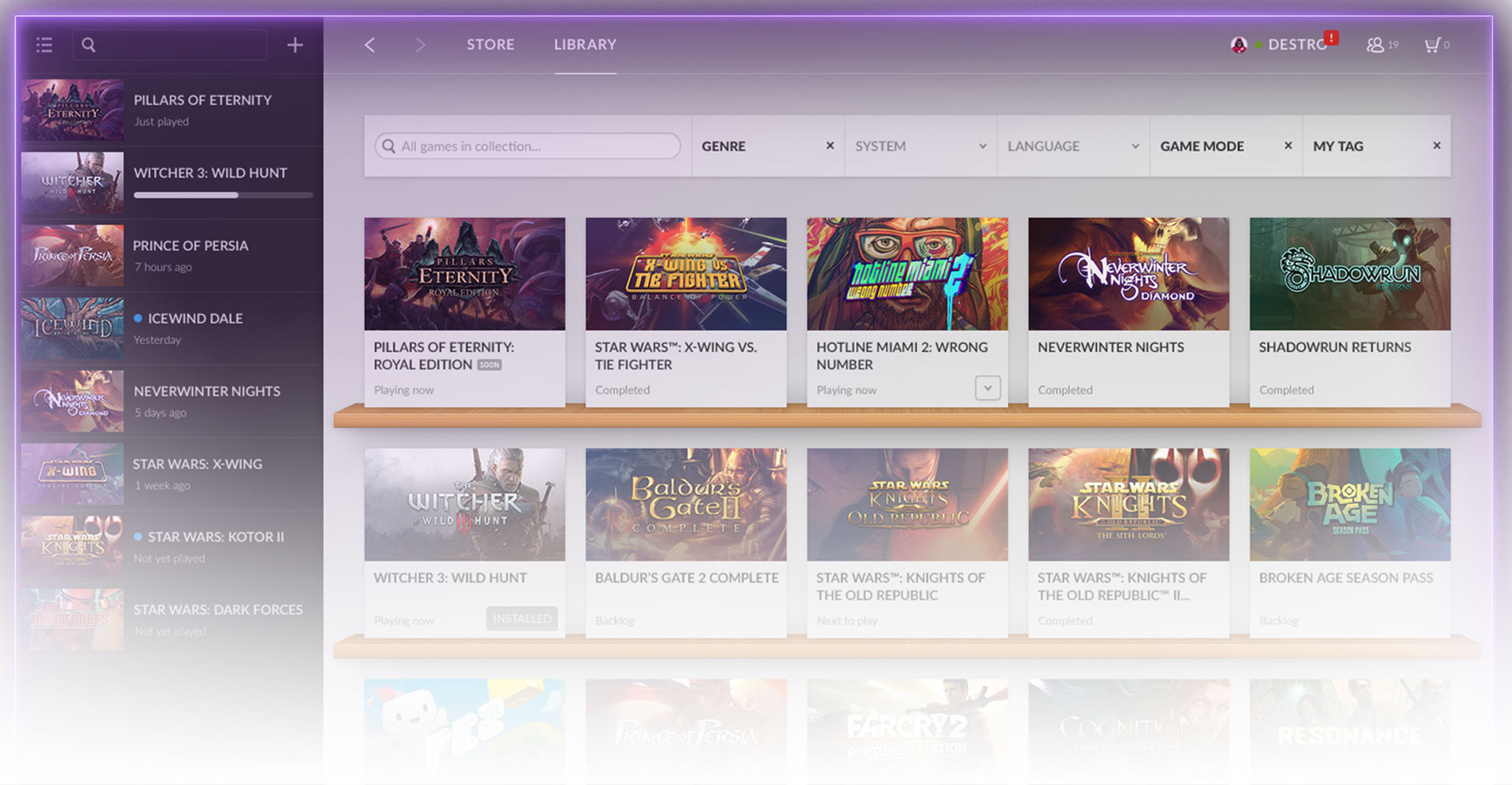Click Baldur's Gate 2 Complete title text

687,578
